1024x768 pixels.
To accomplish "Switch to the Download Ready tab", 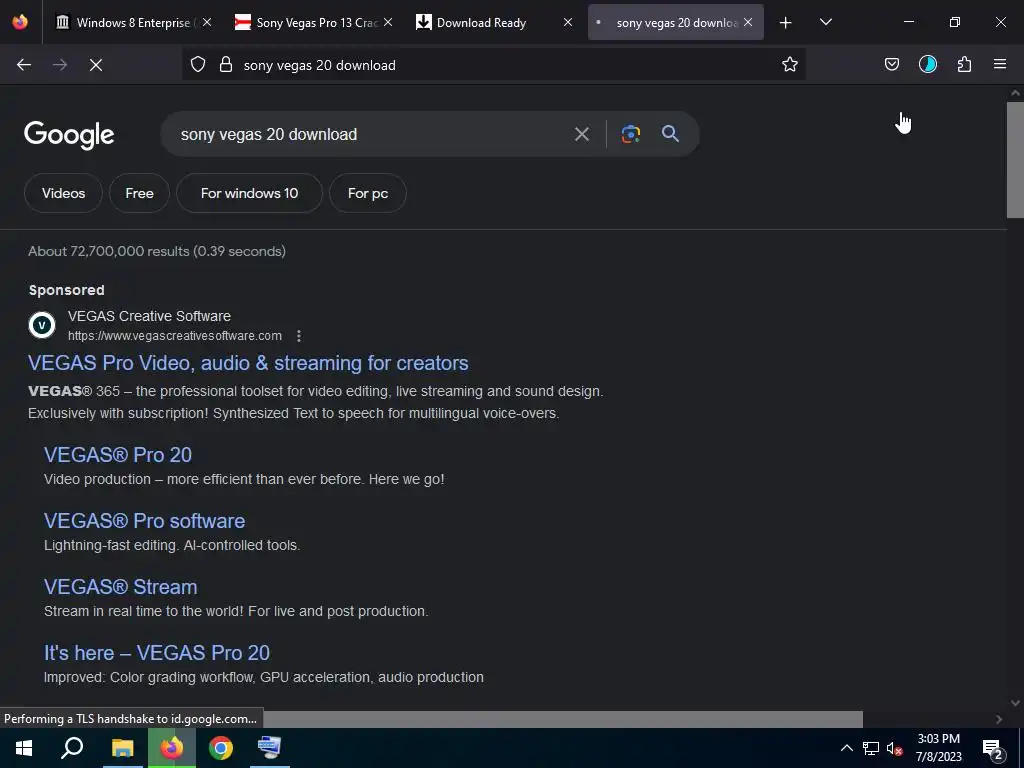I will pos(493,23).
